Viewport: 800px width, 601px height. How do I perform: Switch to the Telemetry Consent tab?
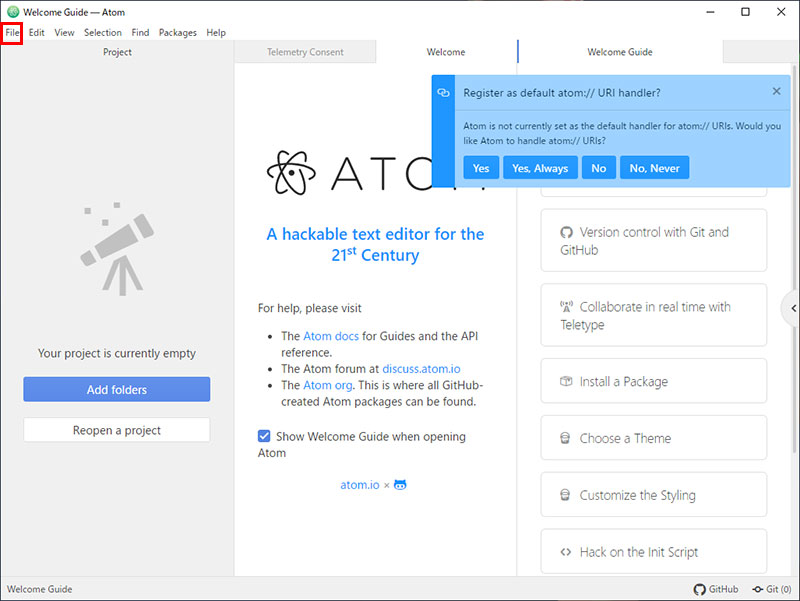(305, 52)
